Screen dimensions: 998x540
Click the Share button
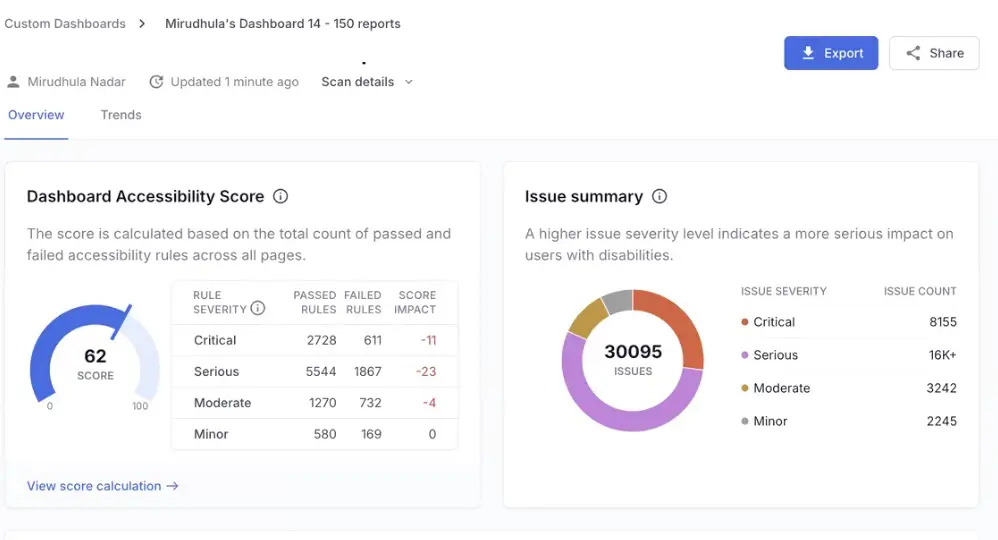934,53
